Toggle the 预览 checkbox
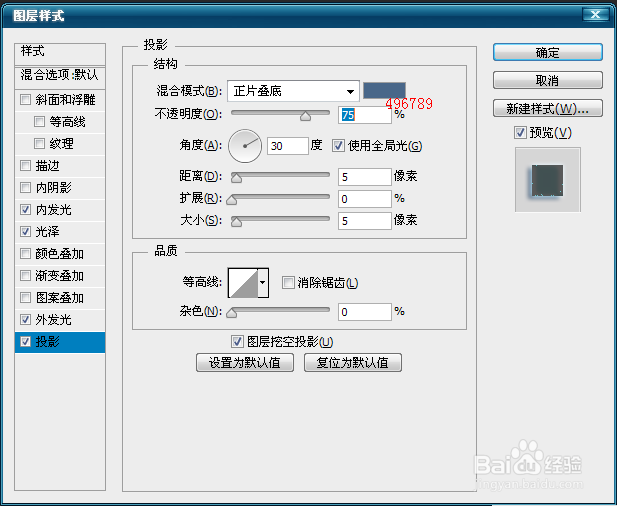Image resolution: width=617 pixels, height=506 pixels. [520, 133]
